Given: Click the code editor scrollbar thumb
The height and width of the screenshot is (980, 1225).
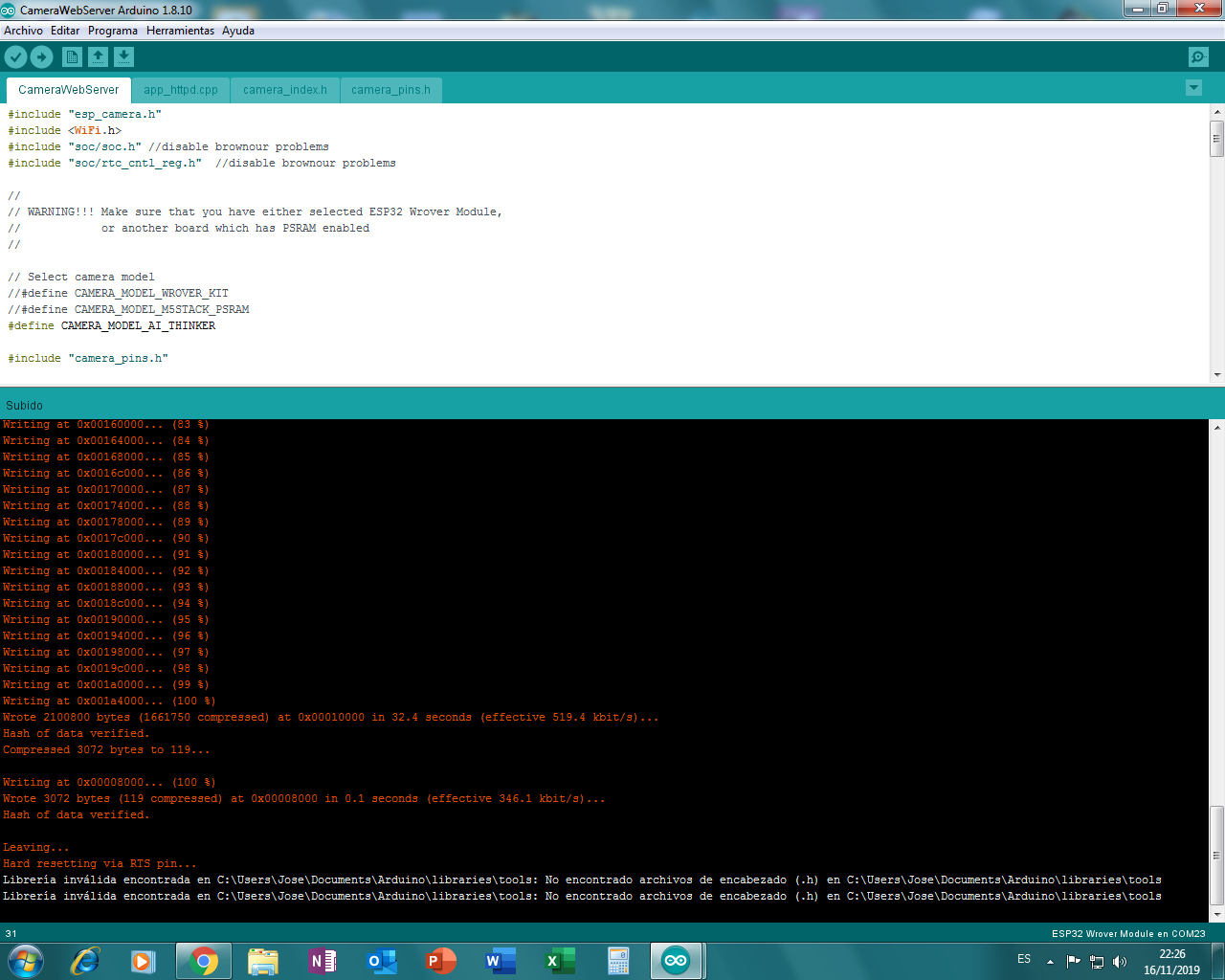Looking at the screenshot, I should click(x=1217, y=138).
